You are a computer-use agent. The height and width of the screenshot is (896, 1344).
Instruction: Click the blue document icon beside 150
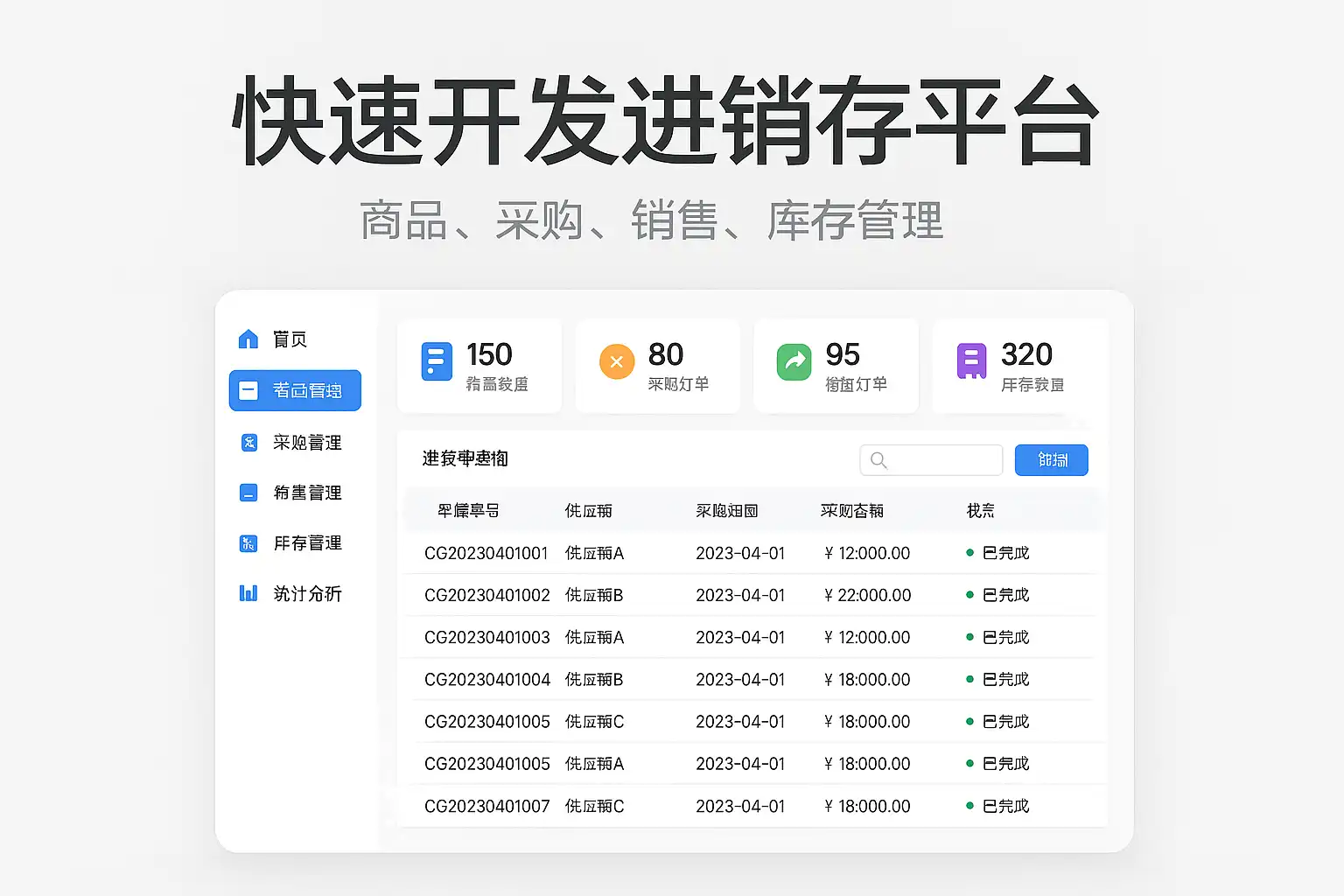pyautogui.click(x=437, y=361)
